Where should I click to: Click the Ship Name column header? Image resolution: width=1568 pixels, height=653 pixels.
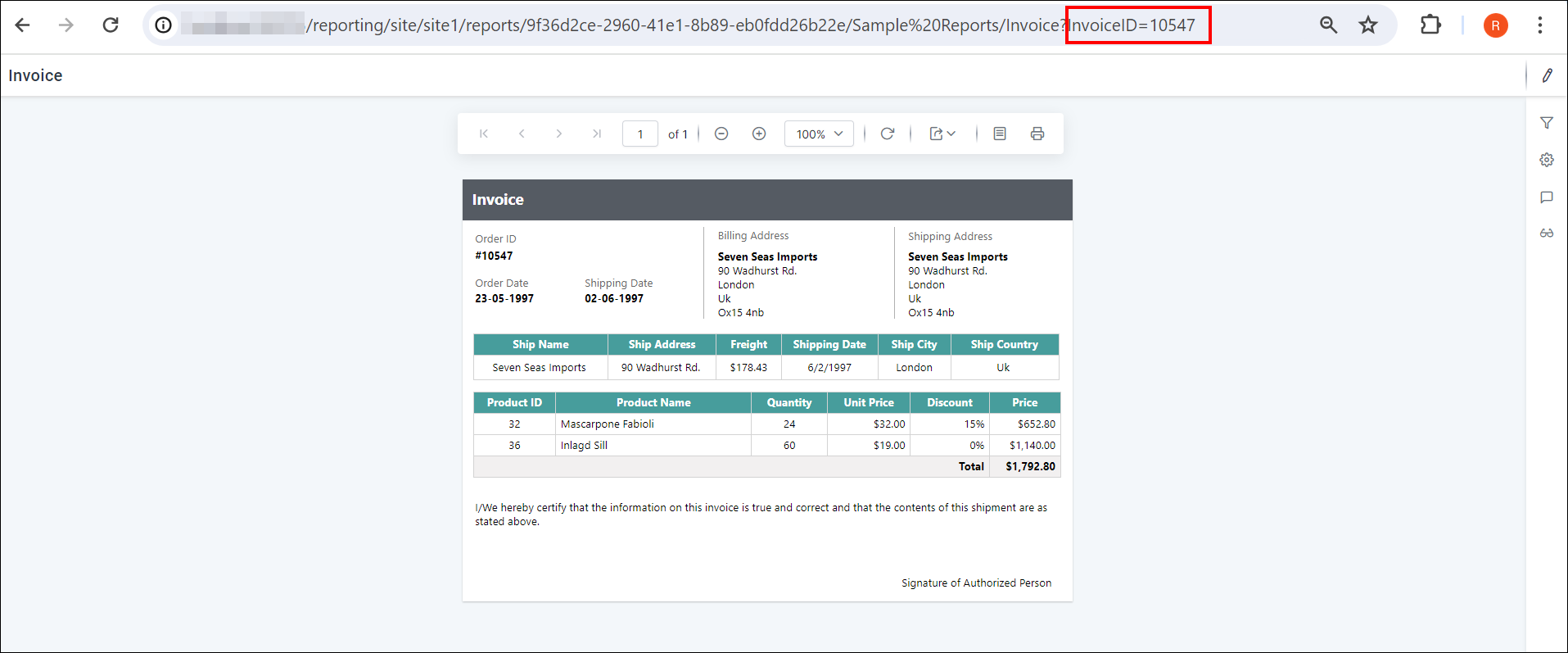click(x=540, y=344)
